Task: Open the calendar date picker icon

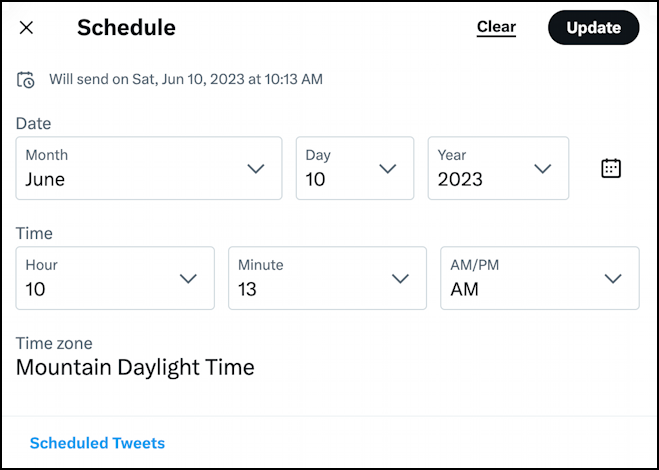Action: [611, 168]
